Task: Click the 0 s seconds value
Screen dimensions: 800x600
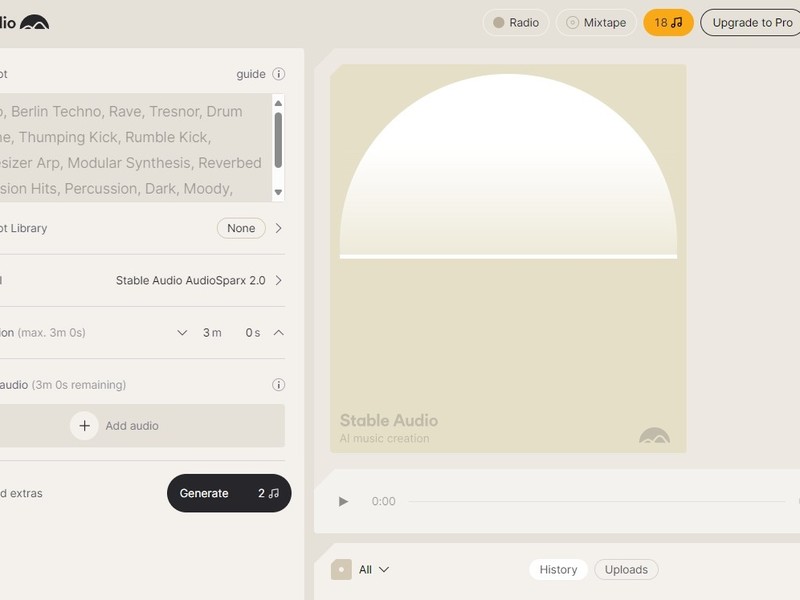Action: click(x=253, y=333)
